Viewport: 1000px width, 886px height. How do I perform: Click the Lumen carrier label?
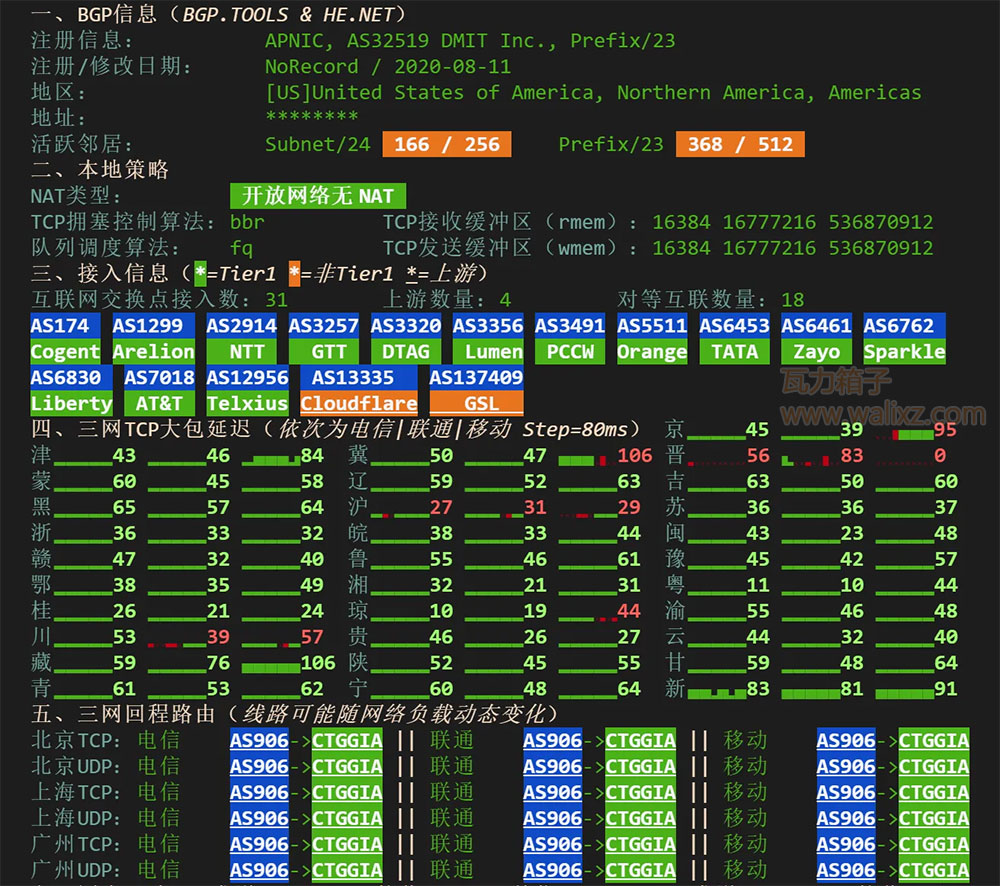488,351
